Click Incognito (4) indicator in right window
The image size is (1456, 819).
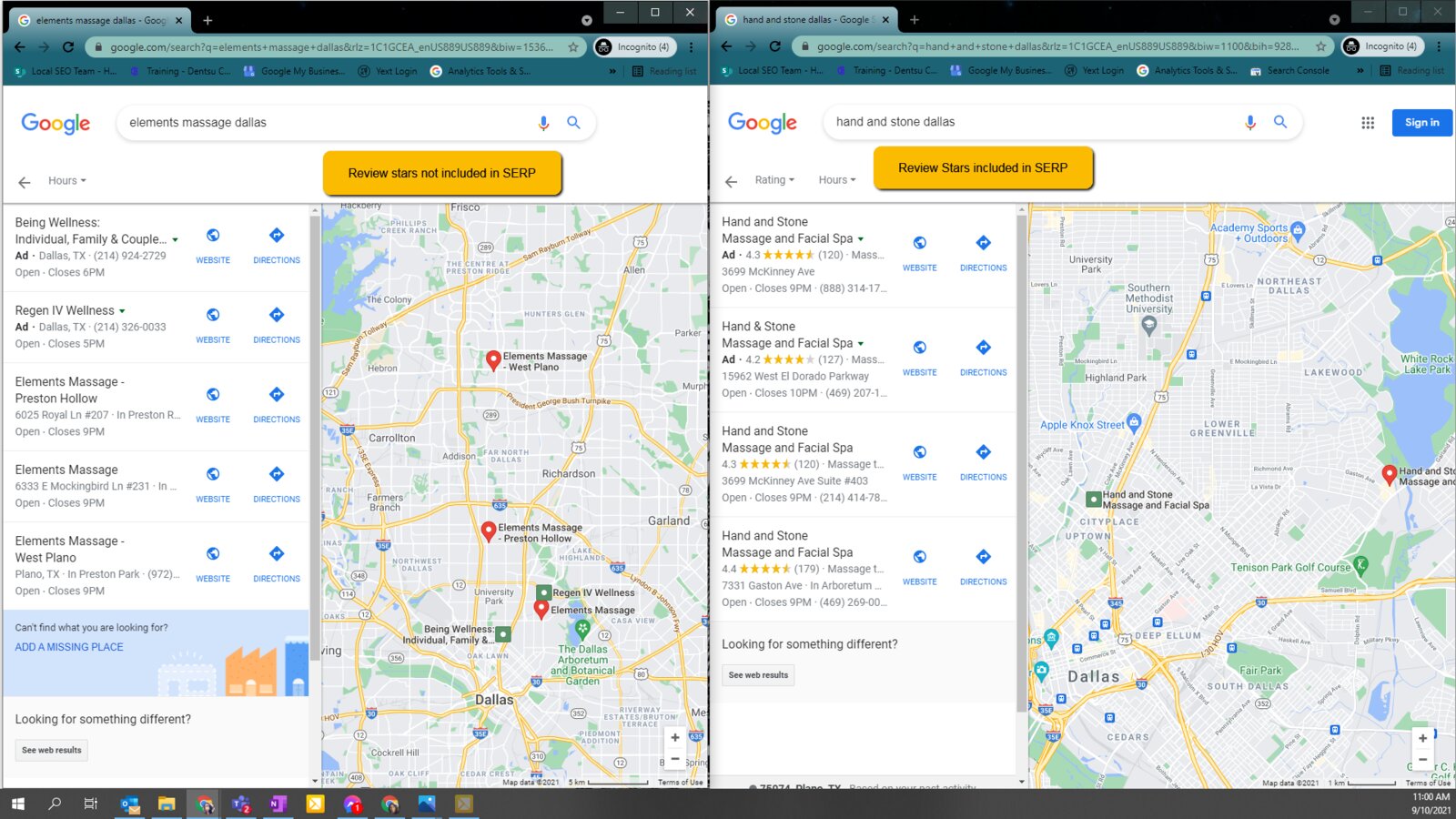click(x=1382, y=46)
